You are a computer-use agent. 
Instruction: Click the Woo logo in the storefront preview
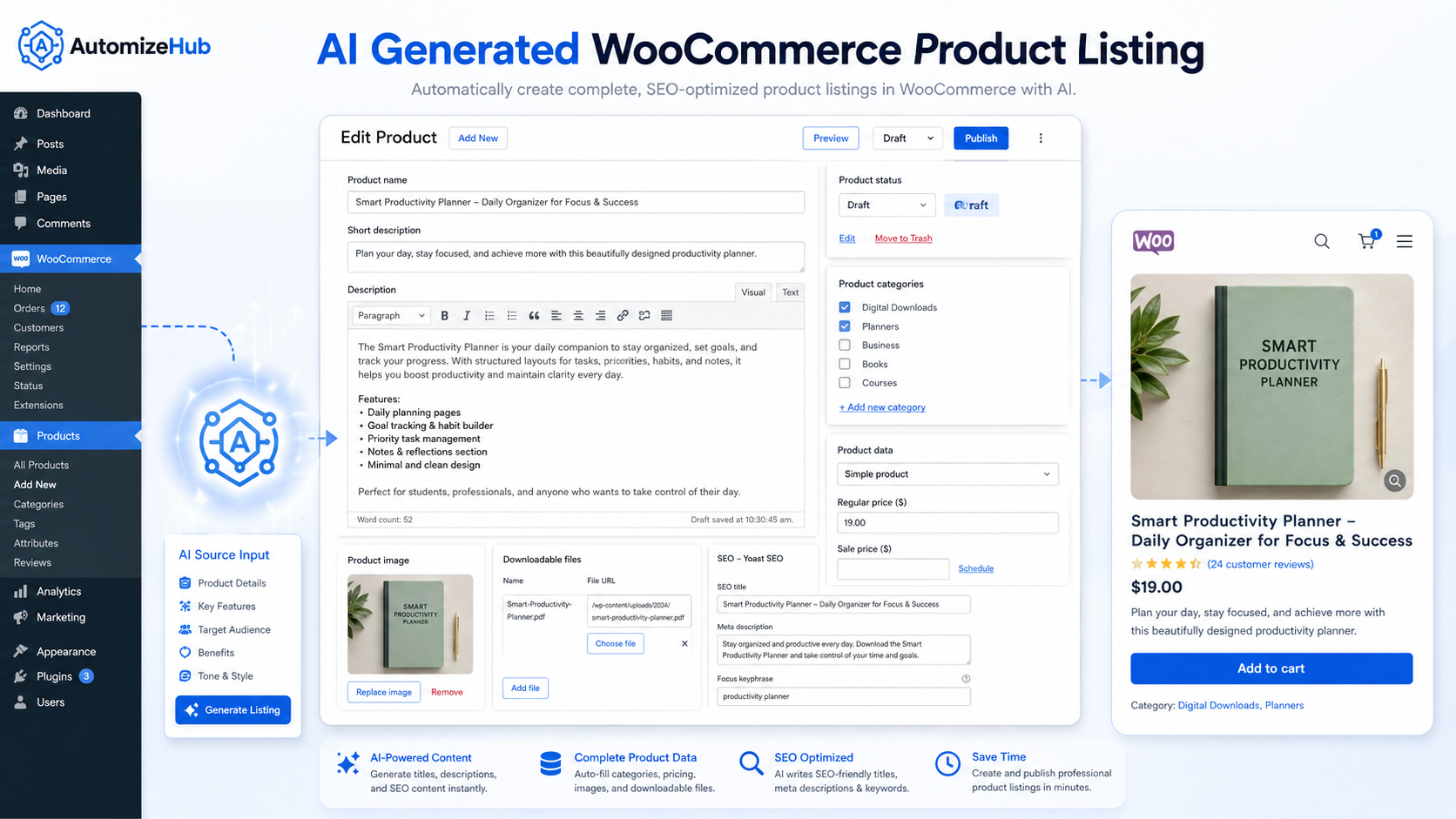[x=1154, y=241]
